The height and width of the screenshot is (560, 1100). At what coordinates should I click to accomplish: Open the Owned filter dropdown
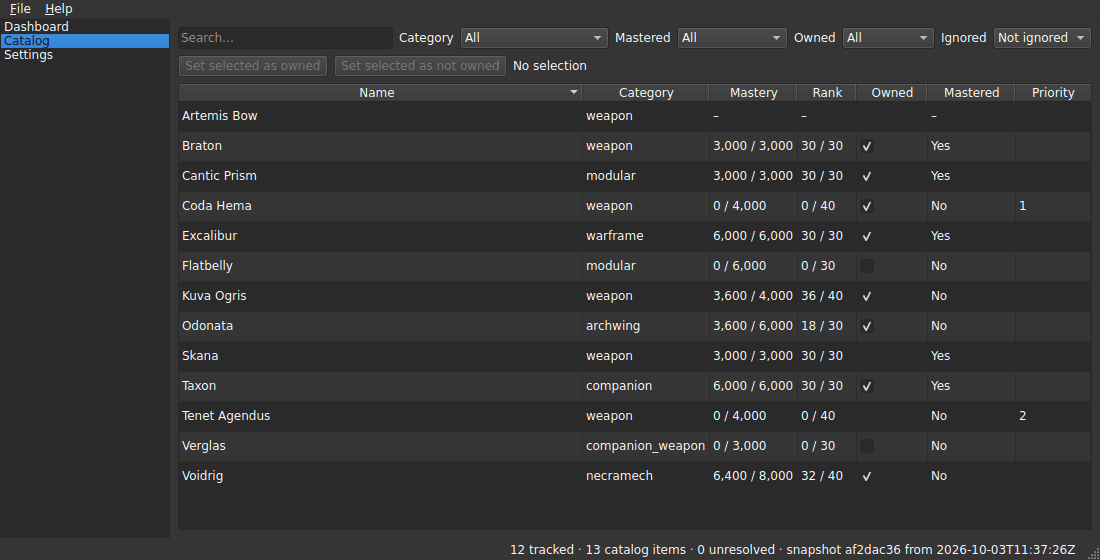point(888,38)
